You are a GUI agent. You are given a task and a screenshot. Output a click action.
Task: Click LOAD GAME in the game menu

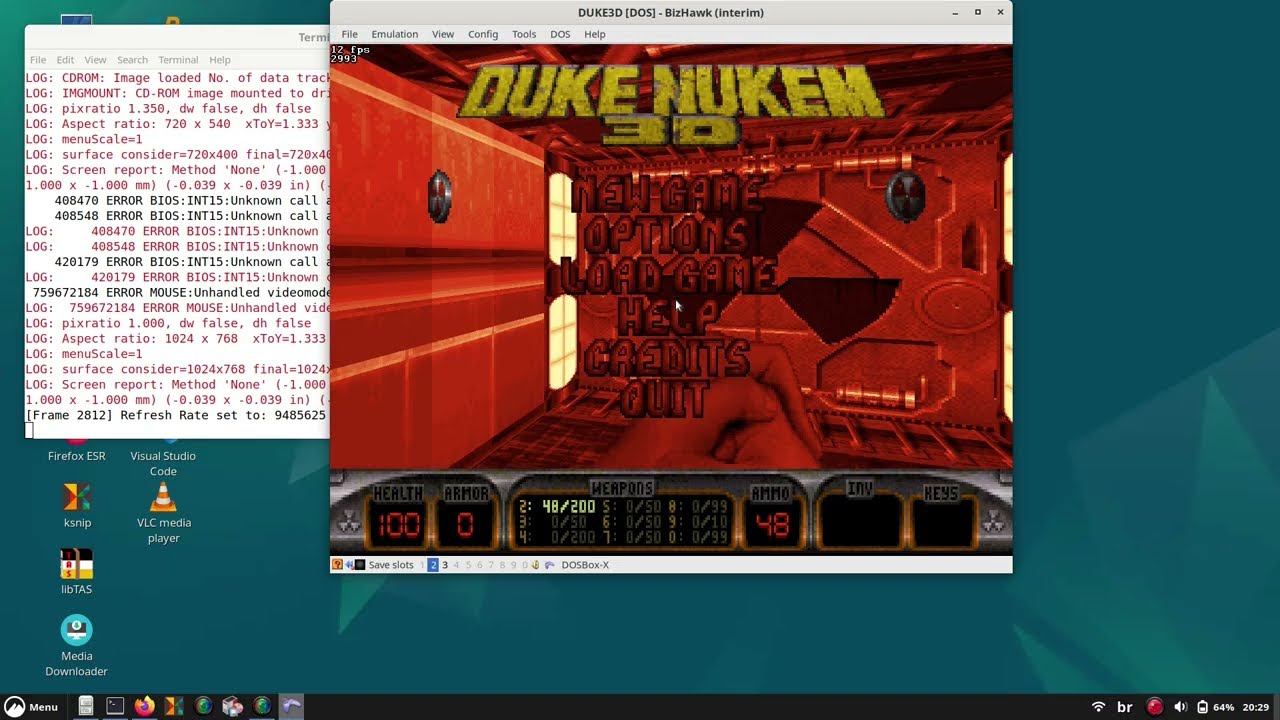coord(668,276)
